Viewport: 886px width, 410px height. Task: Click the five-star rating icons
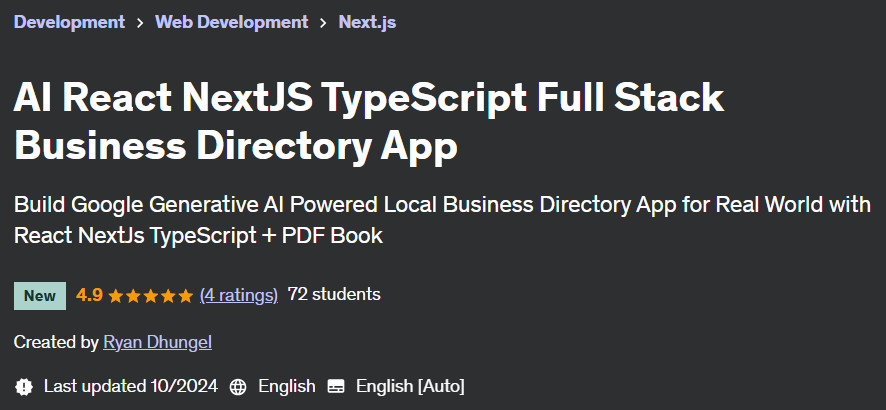point(150,295)
